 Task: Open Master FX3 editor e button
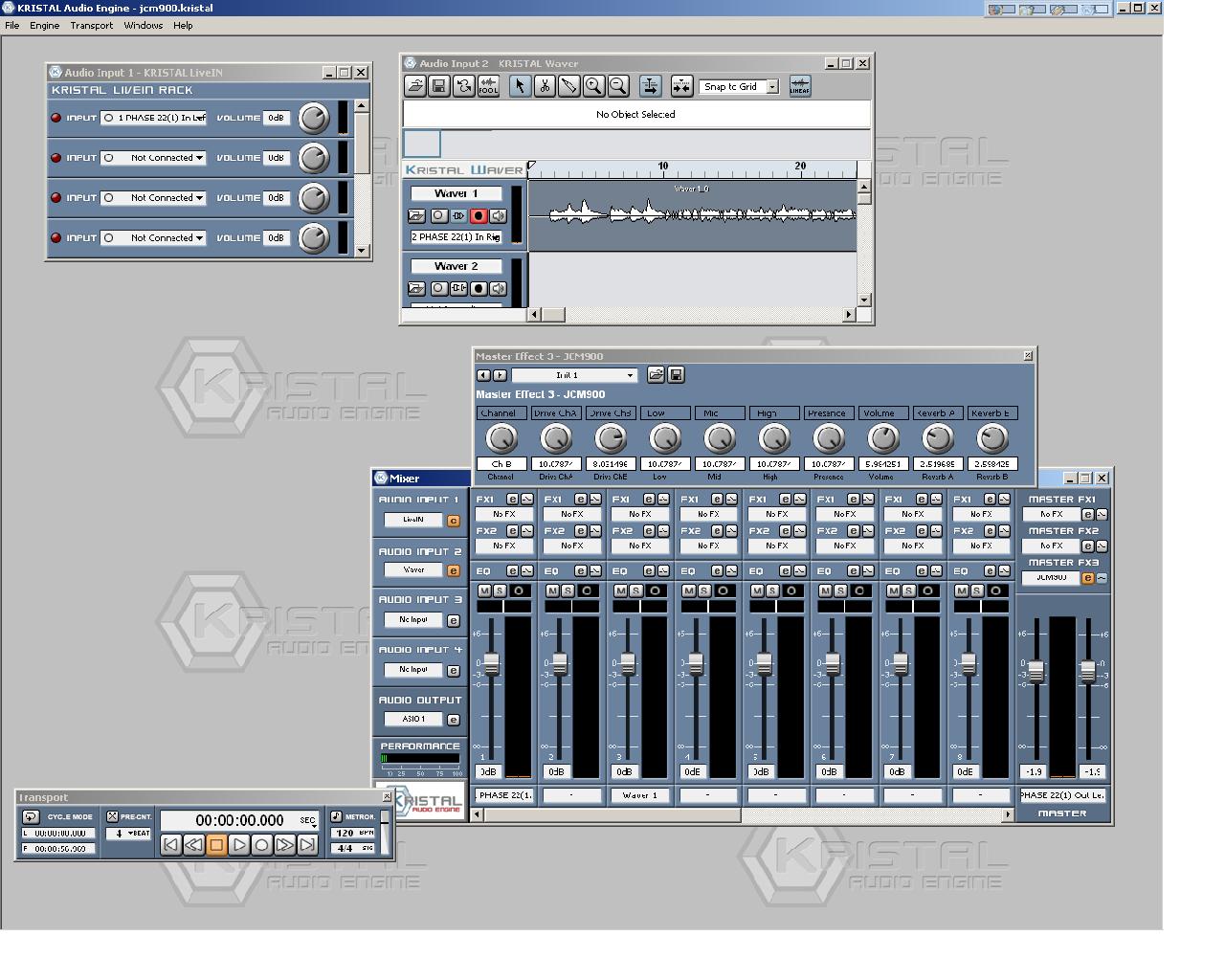tap(1087, 578)
